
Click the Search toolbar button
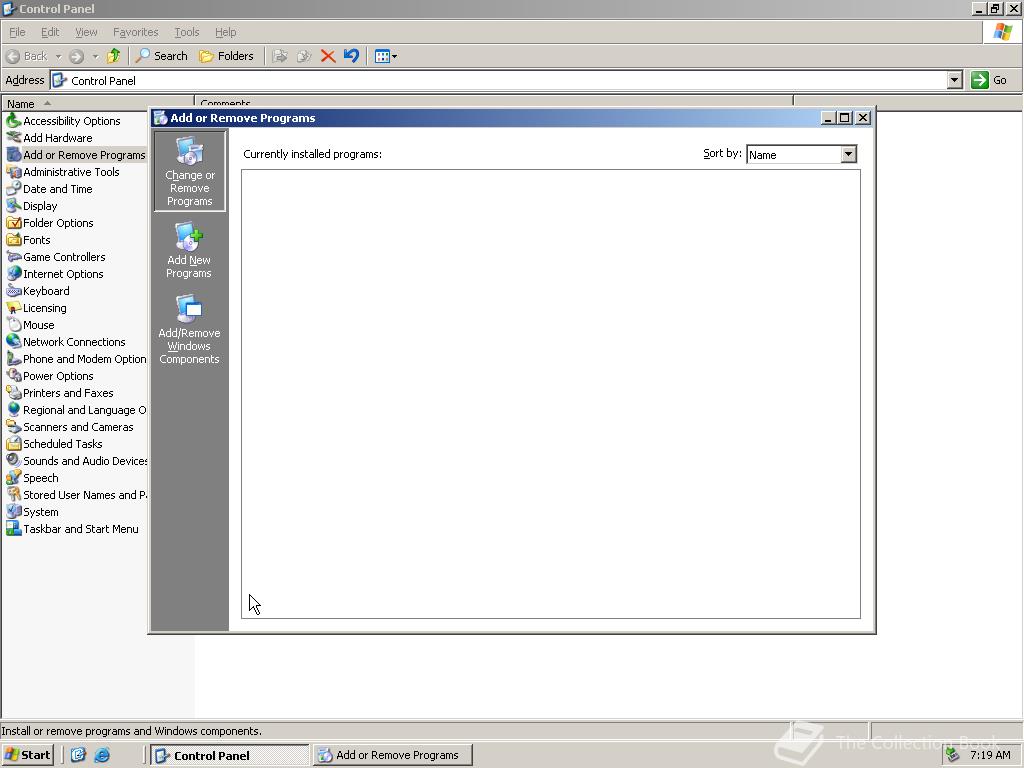(161, 56)
